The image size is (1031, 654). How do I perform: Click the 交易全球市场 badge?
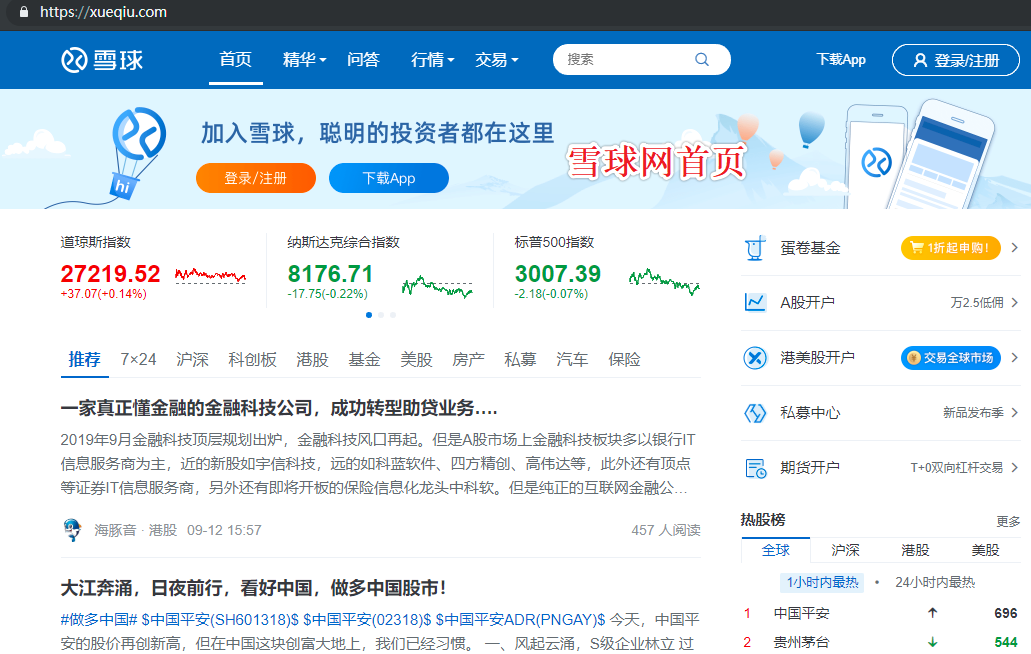click(951, 358)
